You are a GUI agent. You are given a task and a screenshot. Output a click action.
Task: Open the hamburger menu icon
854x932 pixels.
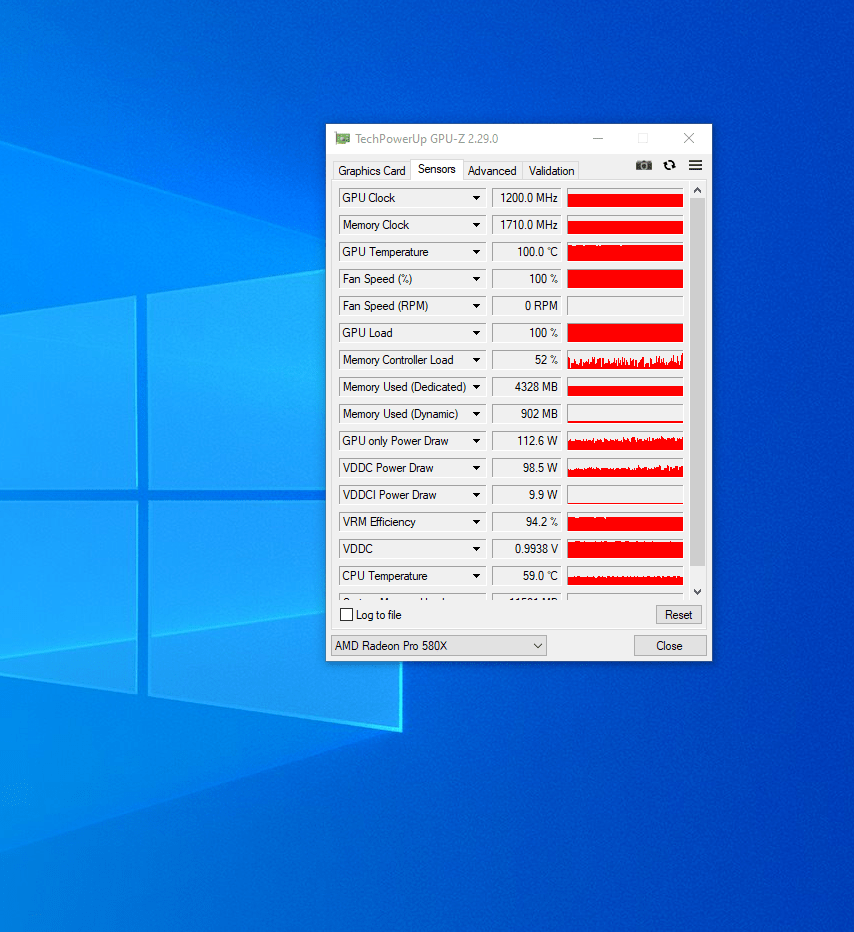[x=695, y=165]
